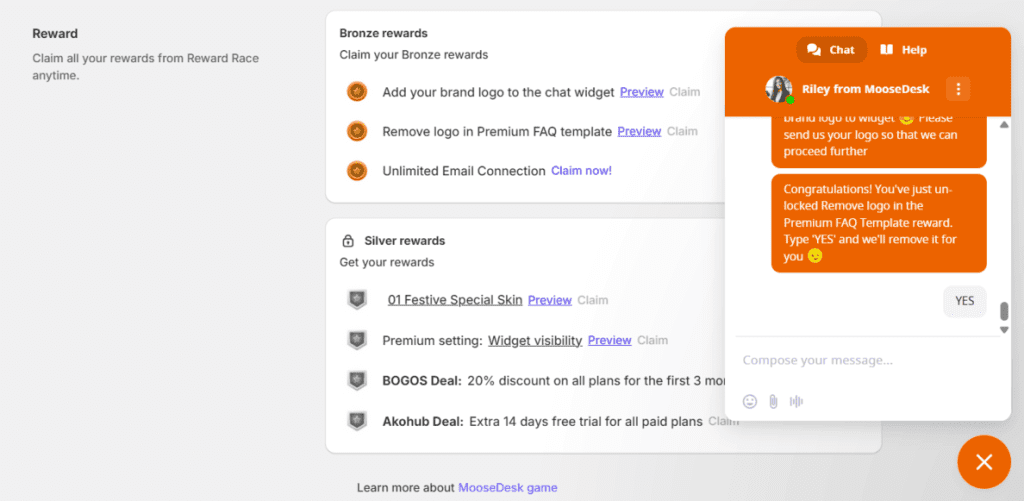Close chat widget with orange X button

pyautogui.click(x=984, y=462)
